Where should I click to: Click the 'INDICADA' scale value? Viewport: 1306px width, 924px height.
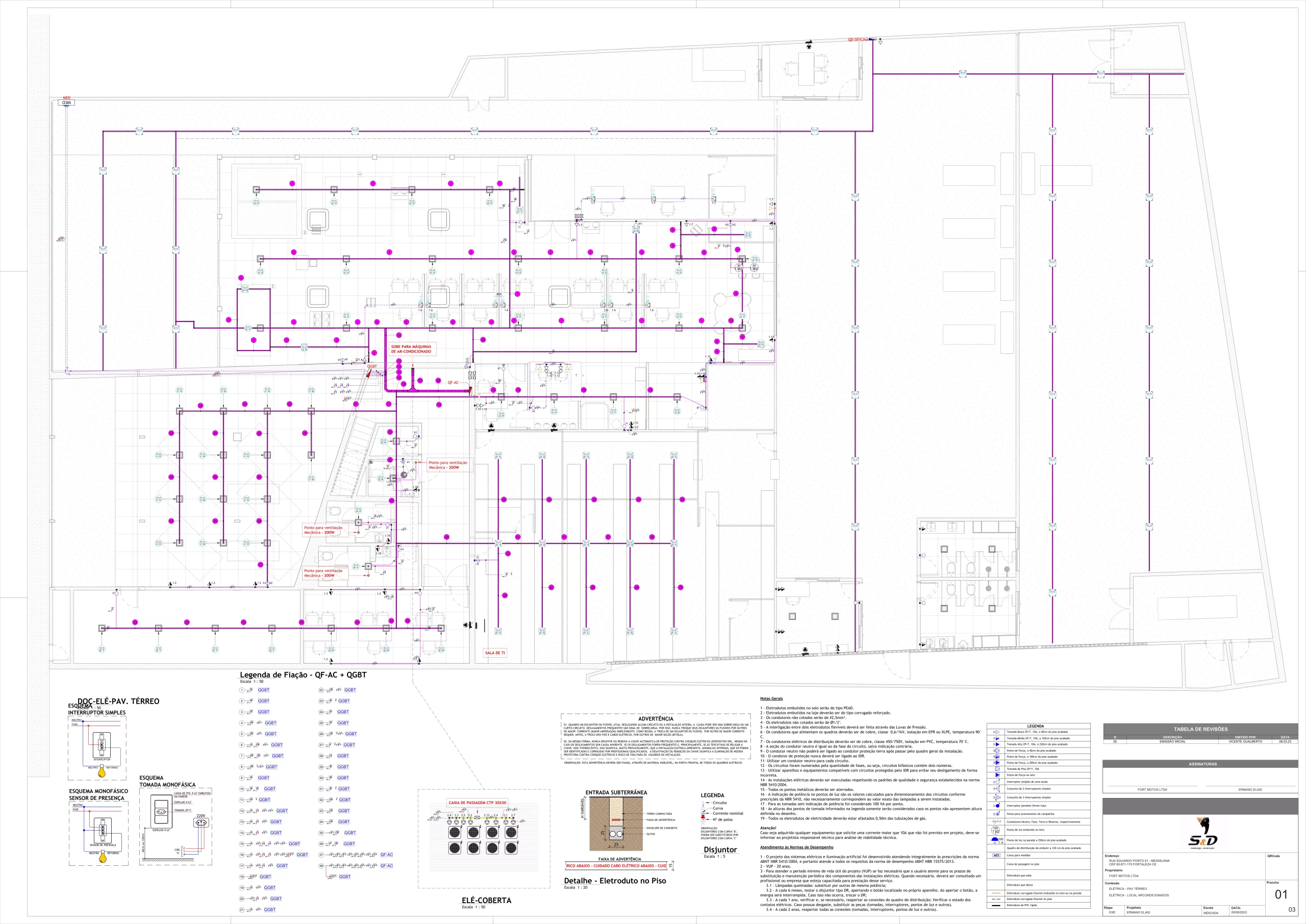point(1211,913)
